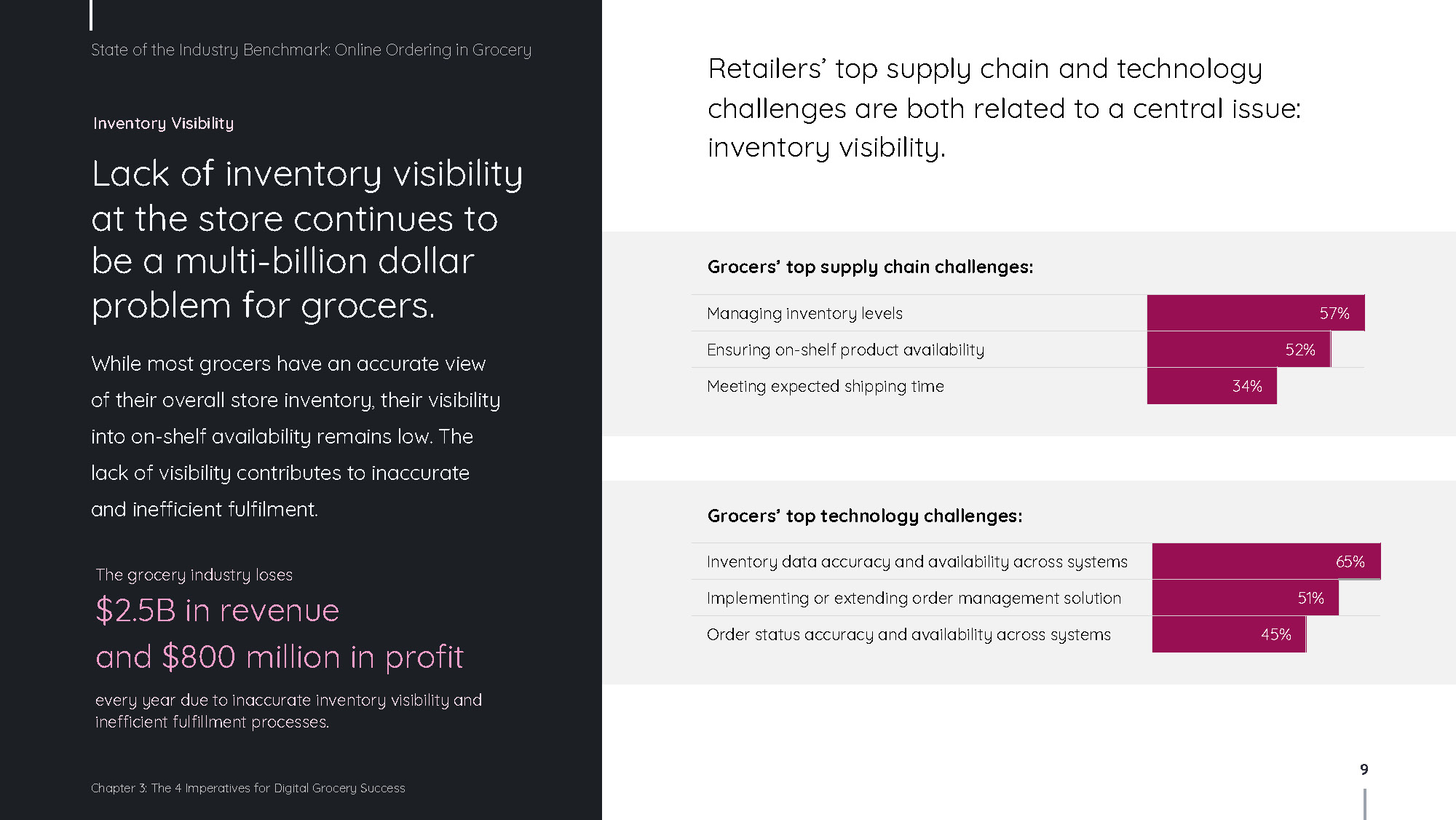Click the 57% Managing inventory levels bar
Screen dimensions: 1456x820
(x=1256, y=313)
